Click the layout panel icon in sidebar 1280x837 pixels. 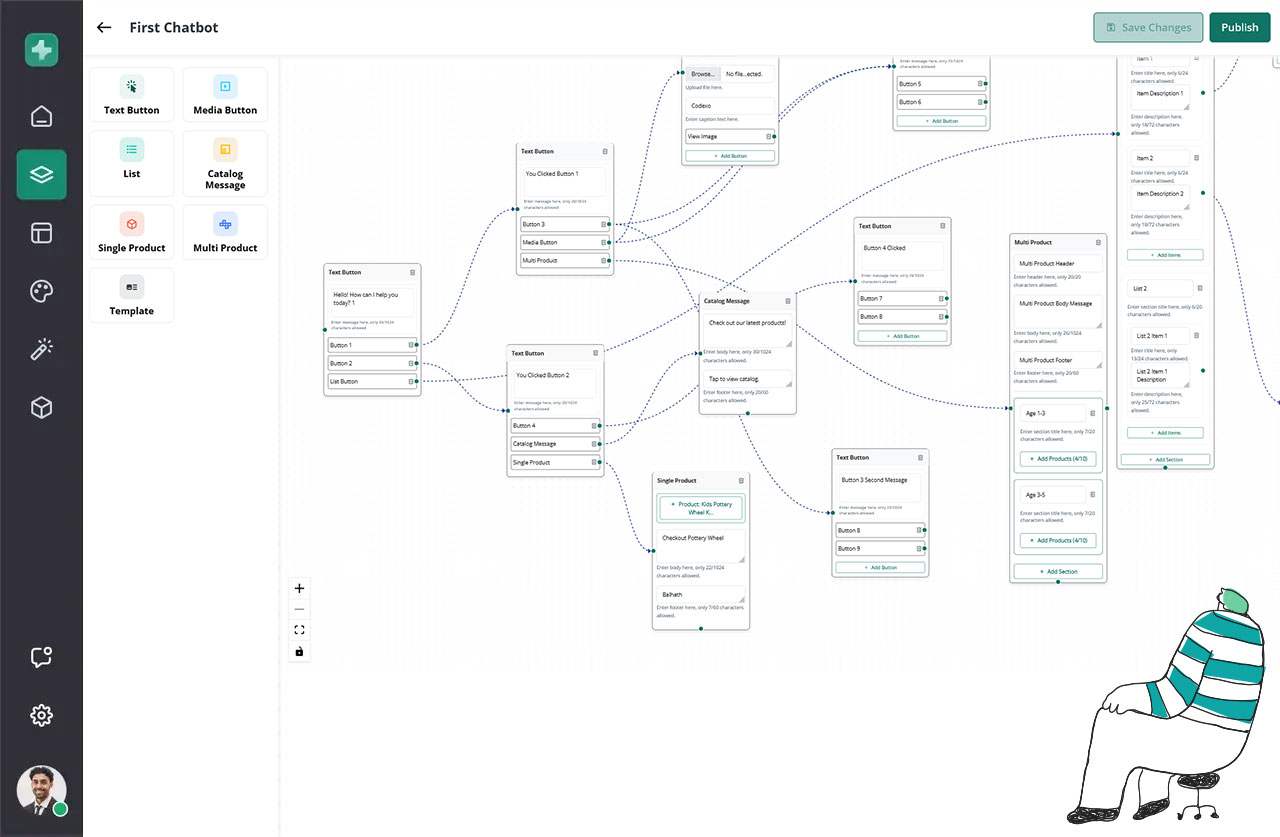41,233
